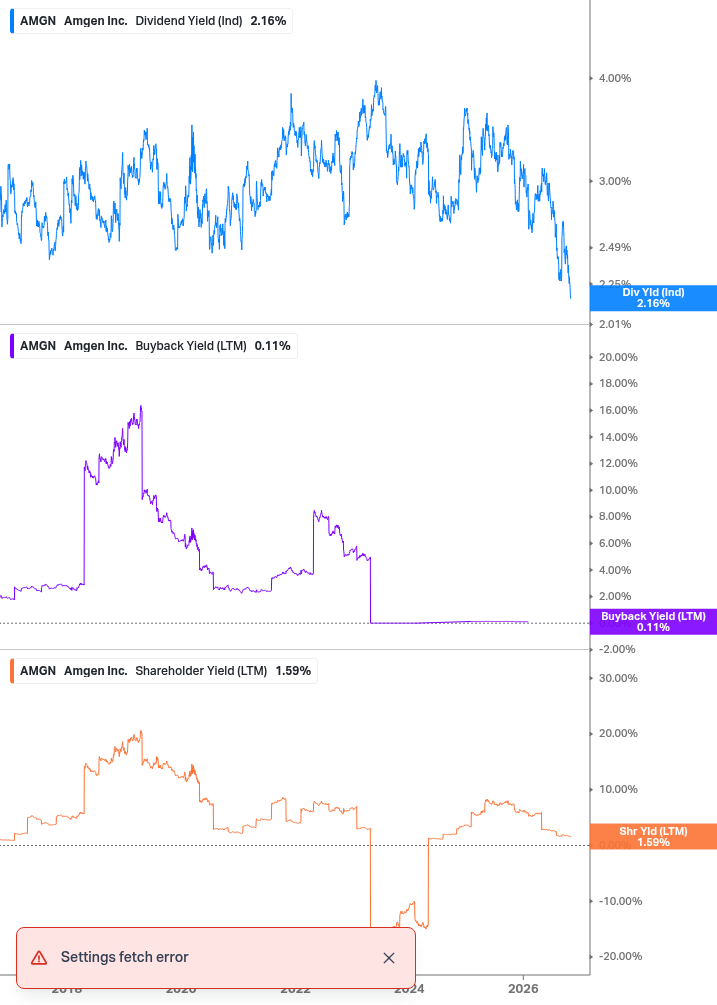Click the 20.00% label on shareholder yield axis
The width and height of the screenshot is (717, 1005).
(x=618, y=733)
